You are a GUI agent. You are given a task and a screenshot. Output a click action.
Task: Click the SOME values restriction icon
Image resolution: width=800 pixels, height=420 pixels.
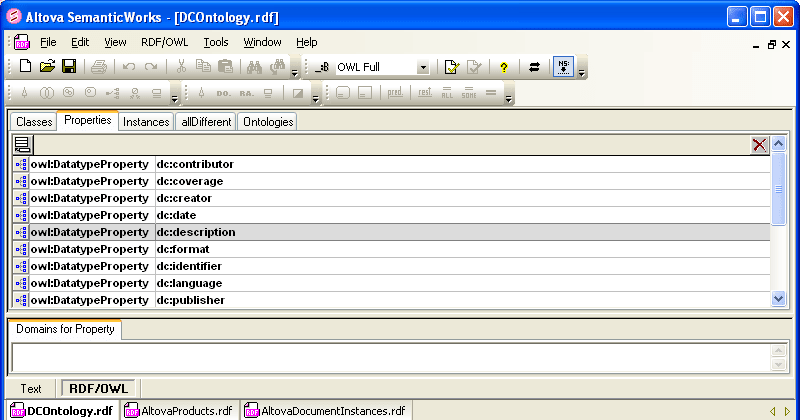(469, 93)
